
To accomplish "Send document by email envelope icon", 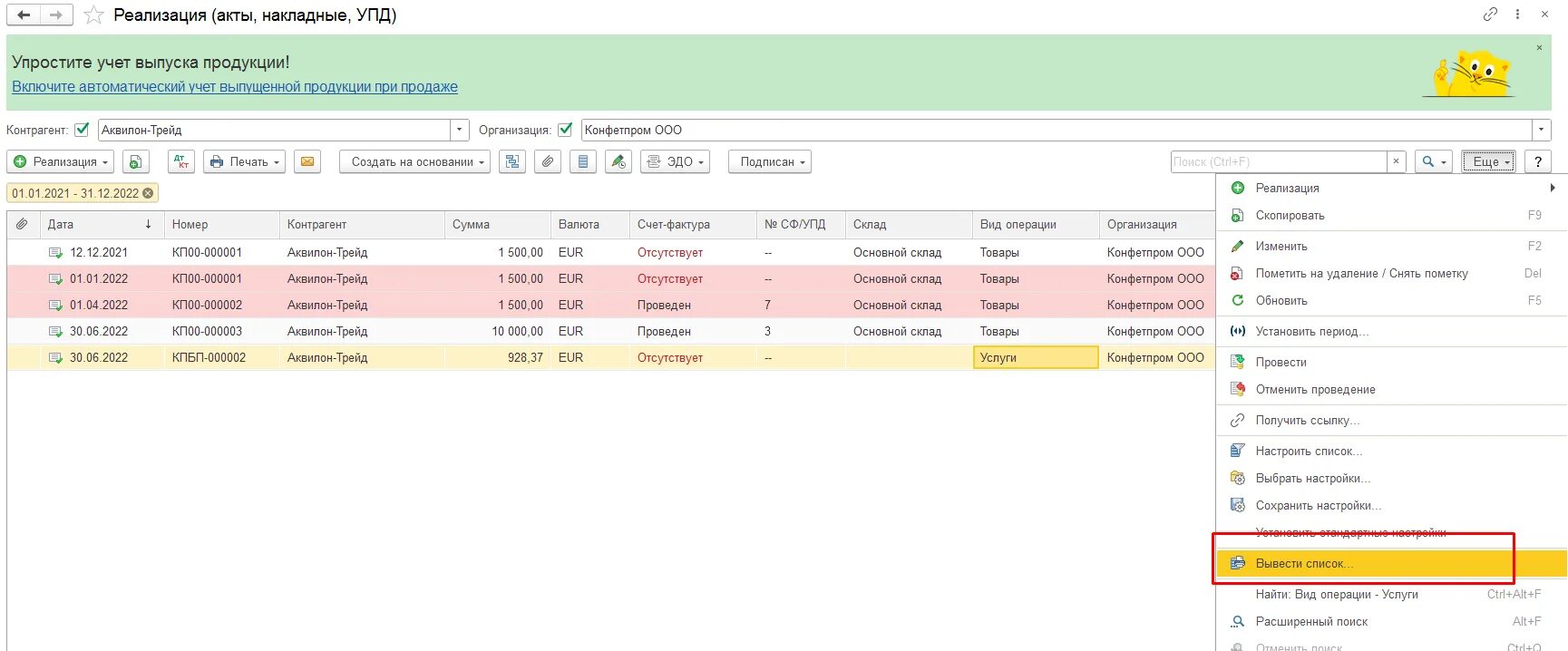I will click(307, 161).
